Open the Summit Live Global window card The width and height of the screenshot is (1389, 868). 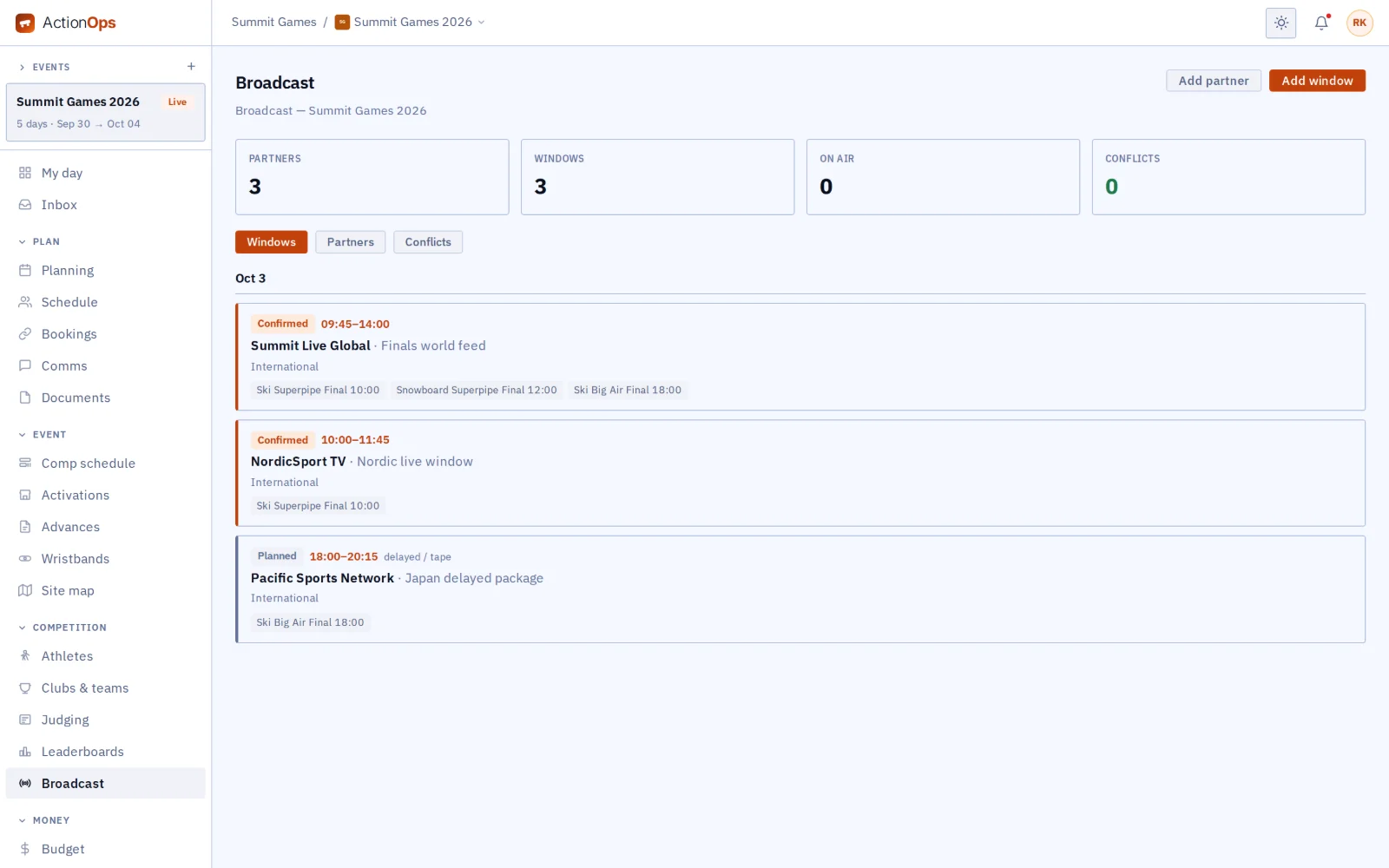(800, 357)
